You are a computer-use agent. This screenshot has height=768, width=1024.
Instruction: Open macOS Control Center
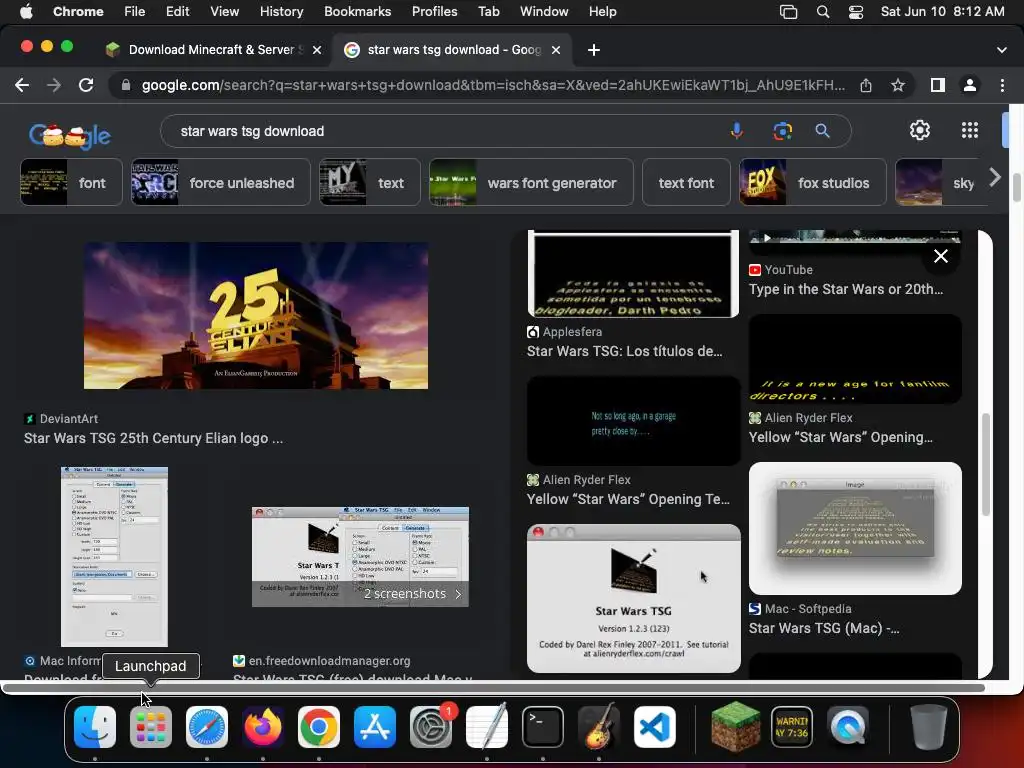[856, 12]
